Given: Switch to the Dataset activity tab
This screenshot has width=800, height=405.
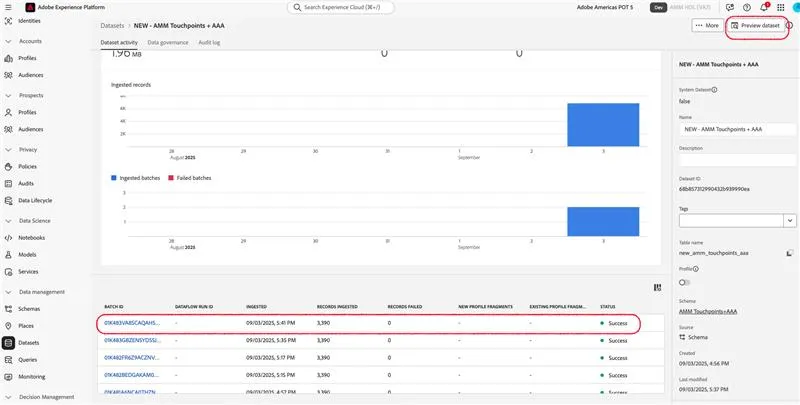Looking at the screenshot, I should point(119,42).
